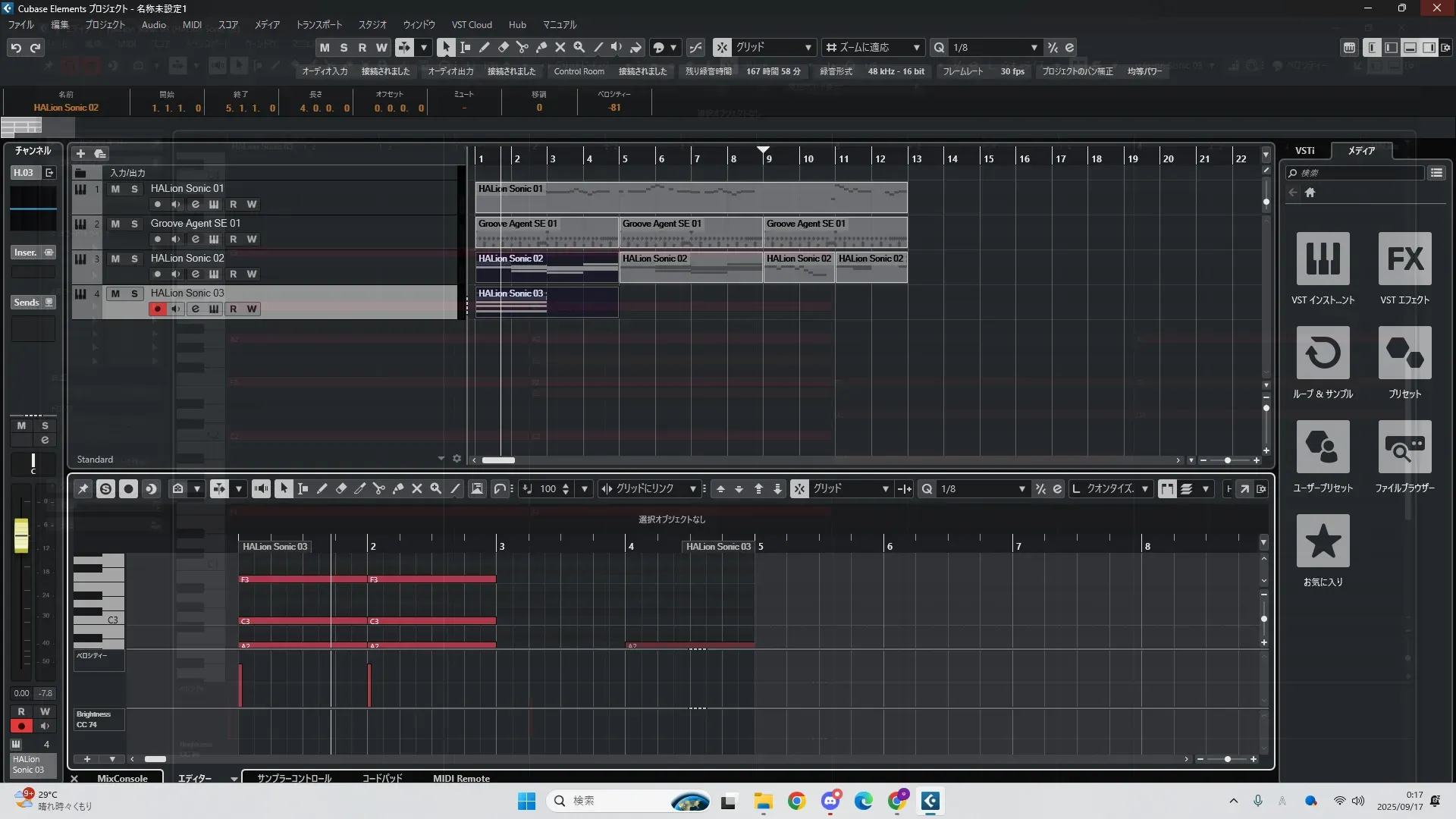
Task: Open VST Instruments in media panel
Action: pyautogui.click(x=1323, y=259)
